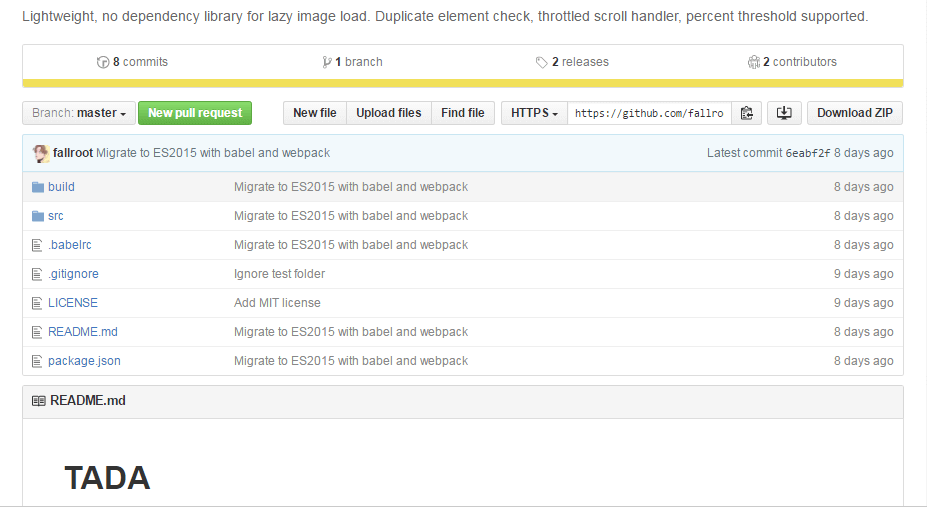Click the New file button
This screenshot has width=927, height=507.
click(x=315, y=113)
